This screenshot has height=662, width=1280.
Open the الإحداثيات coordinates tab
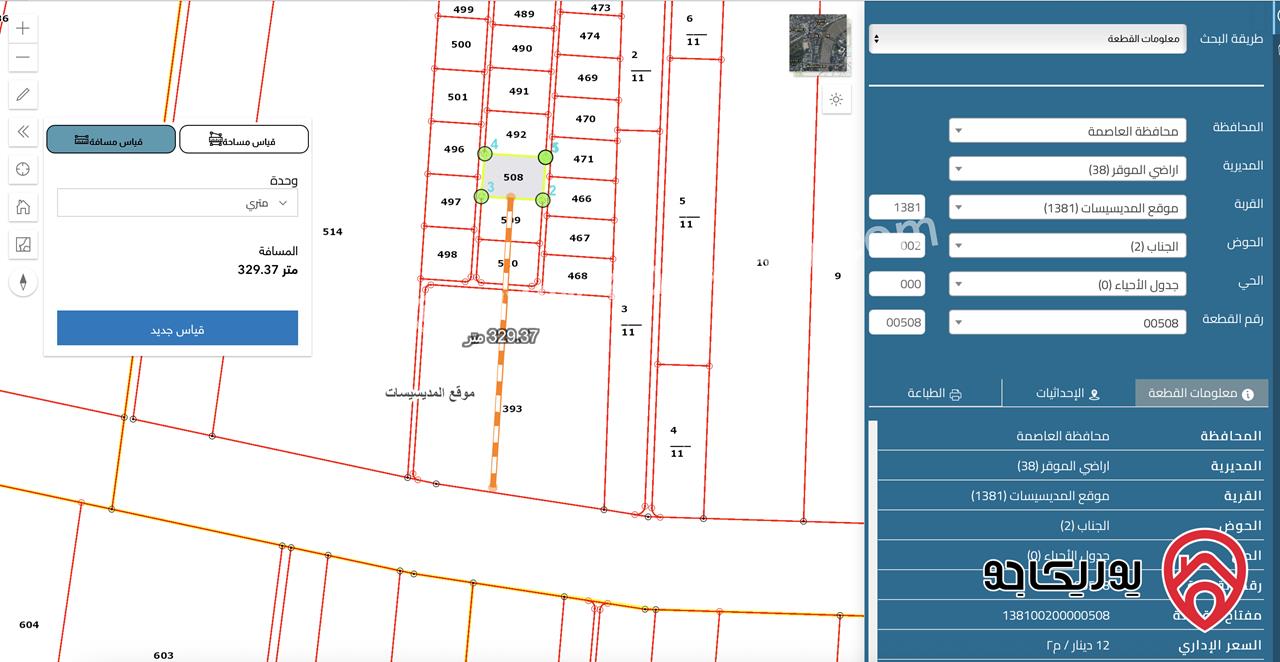click(x=1068, y=394)
